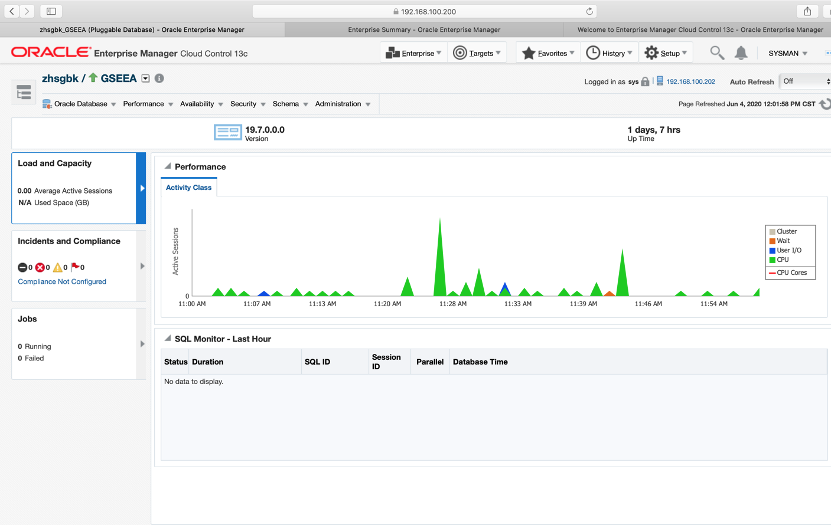Open the GSEEA target dropdown arrow
The height and width of the screenshot is (526, 832).
[x=145, y=79]
